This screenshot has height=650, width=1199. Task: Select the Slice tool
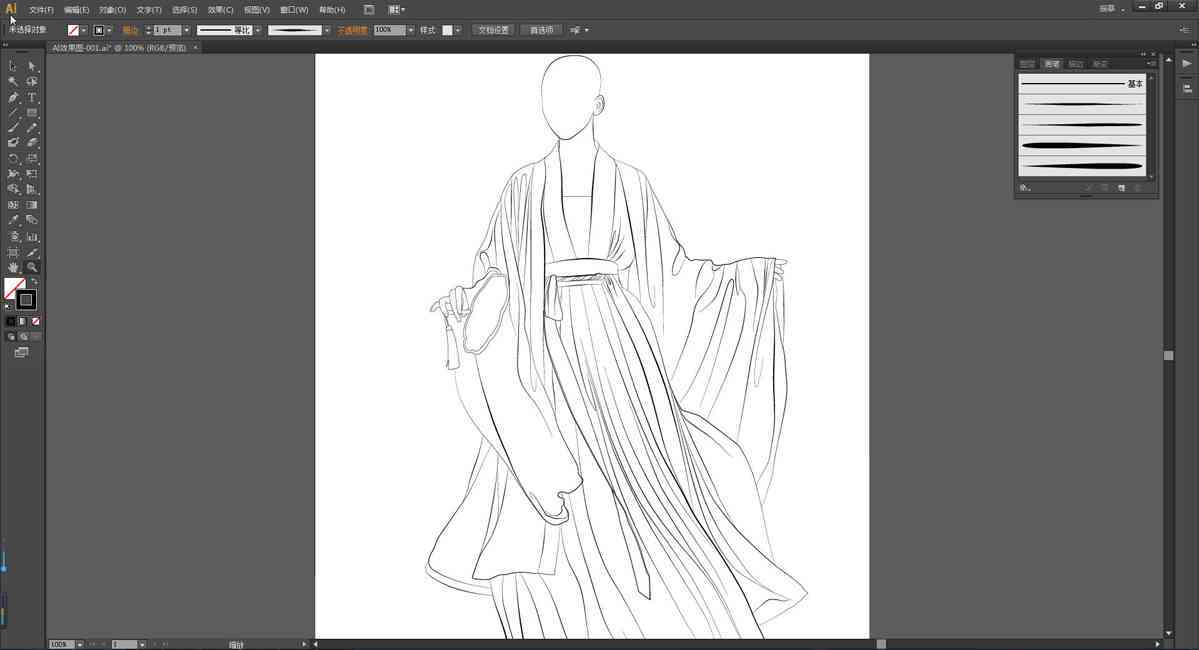click(32, 252)
